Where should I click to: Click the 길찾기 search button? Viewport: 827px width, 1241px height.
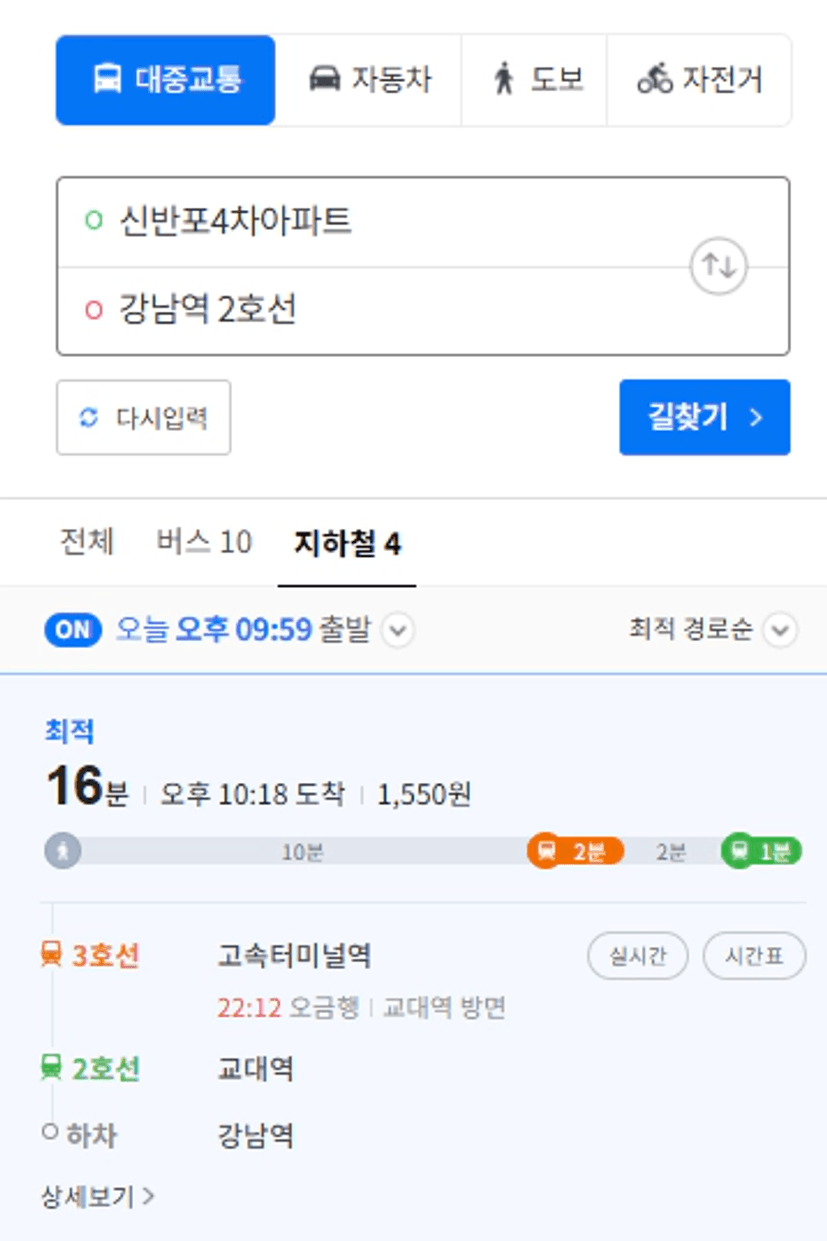705,417
